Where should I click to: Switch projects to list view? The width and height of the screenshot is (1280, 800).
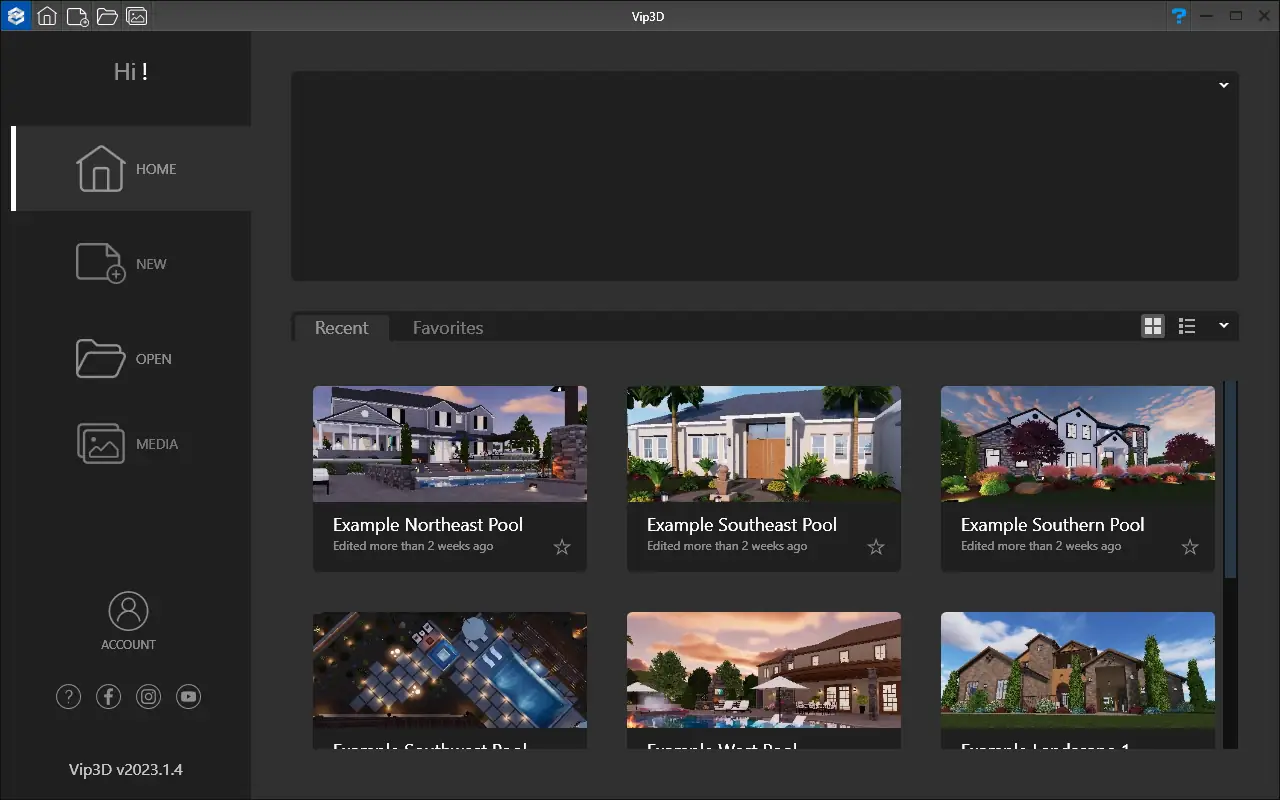(1187, 326)
